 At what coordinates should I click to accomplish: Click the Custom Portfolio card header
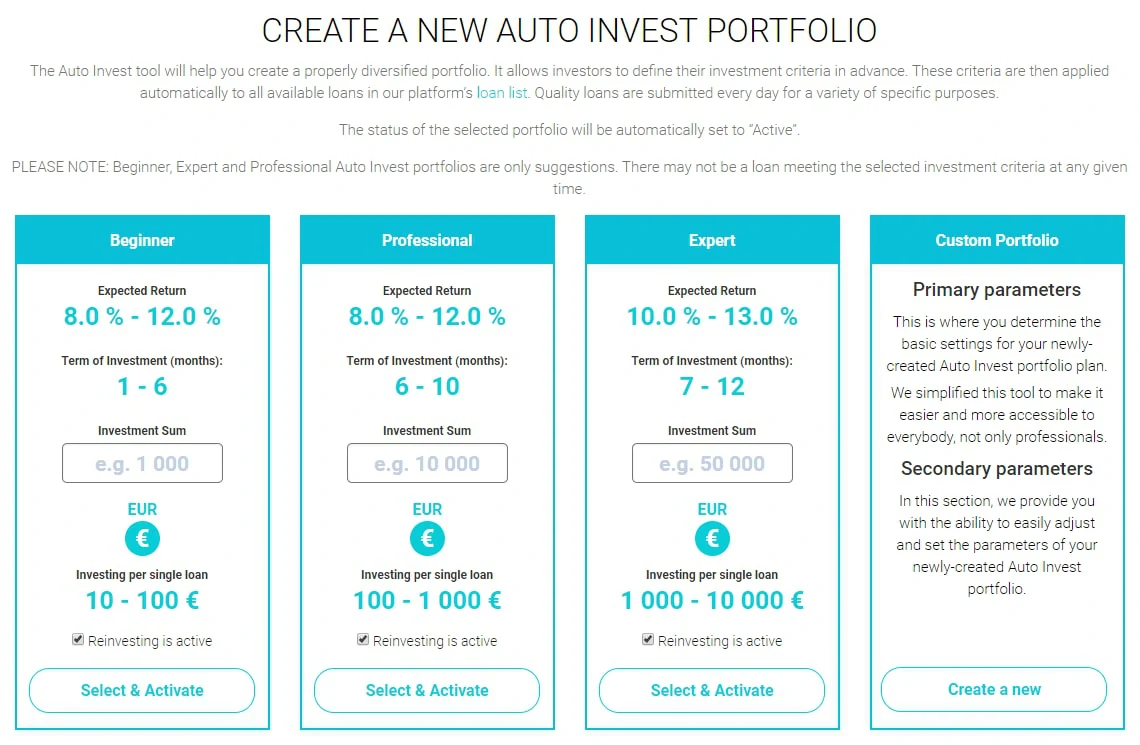coord(998,240)
